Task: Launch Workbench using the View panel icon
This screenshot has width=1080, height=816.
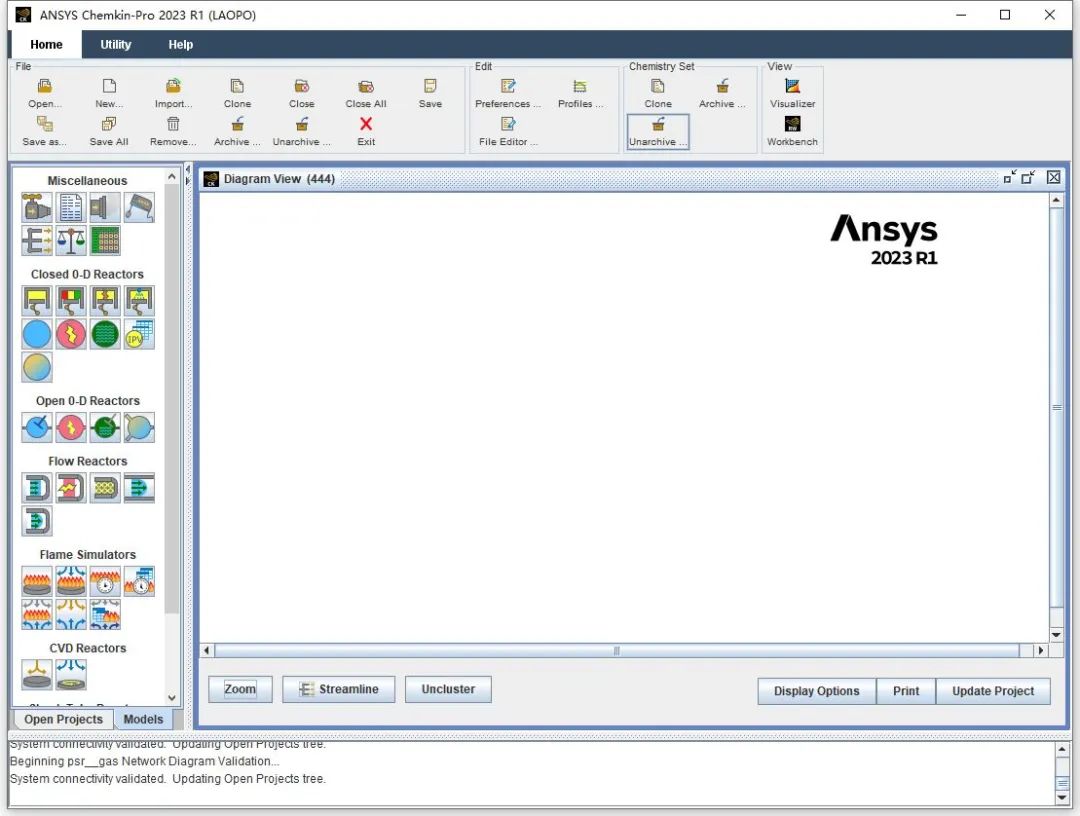Action: tap(792, 131)
